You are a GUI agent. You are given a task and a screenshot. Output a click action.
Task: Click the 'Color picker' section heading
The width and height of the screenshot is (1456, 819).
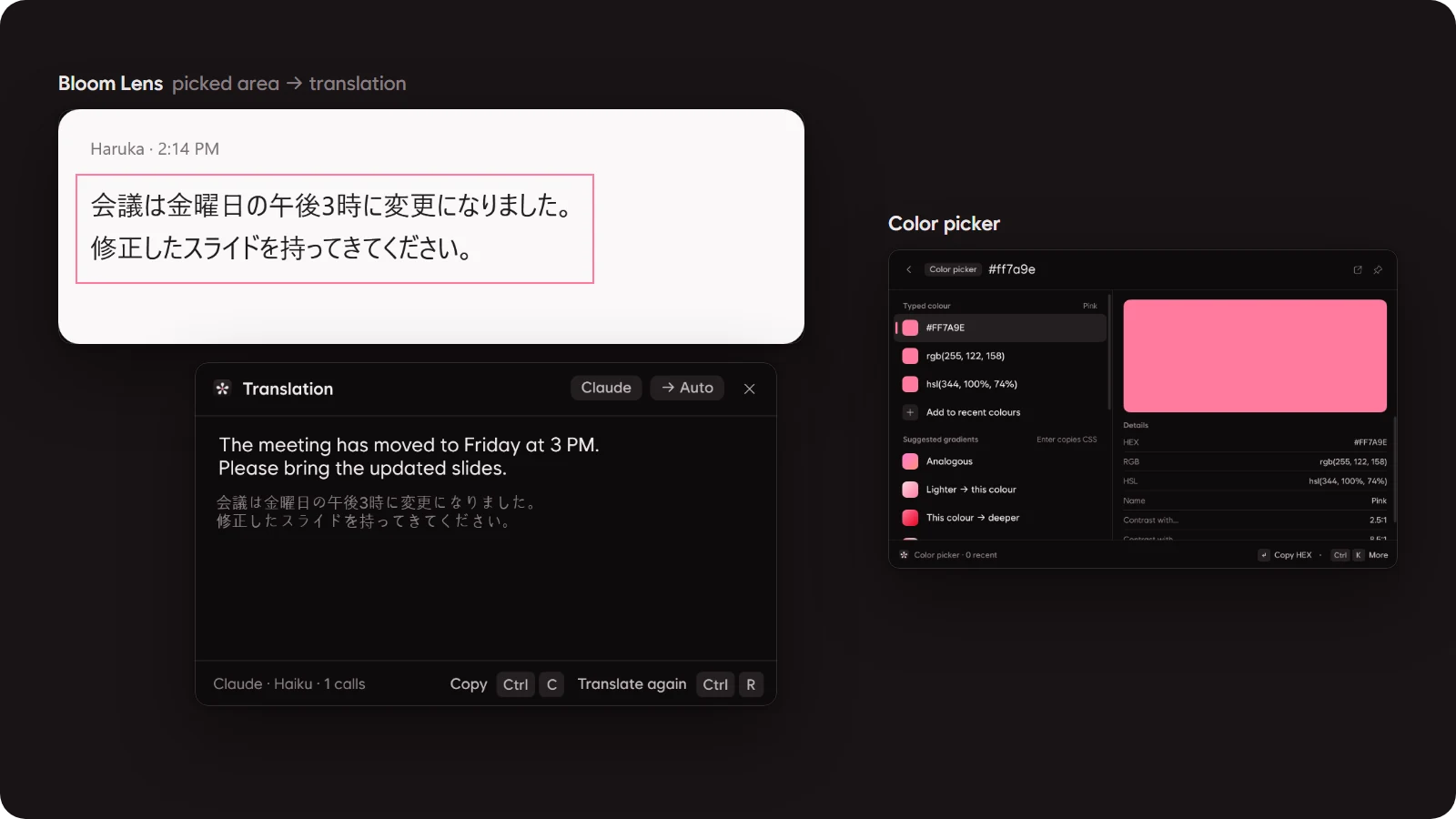tap(944, 224)
